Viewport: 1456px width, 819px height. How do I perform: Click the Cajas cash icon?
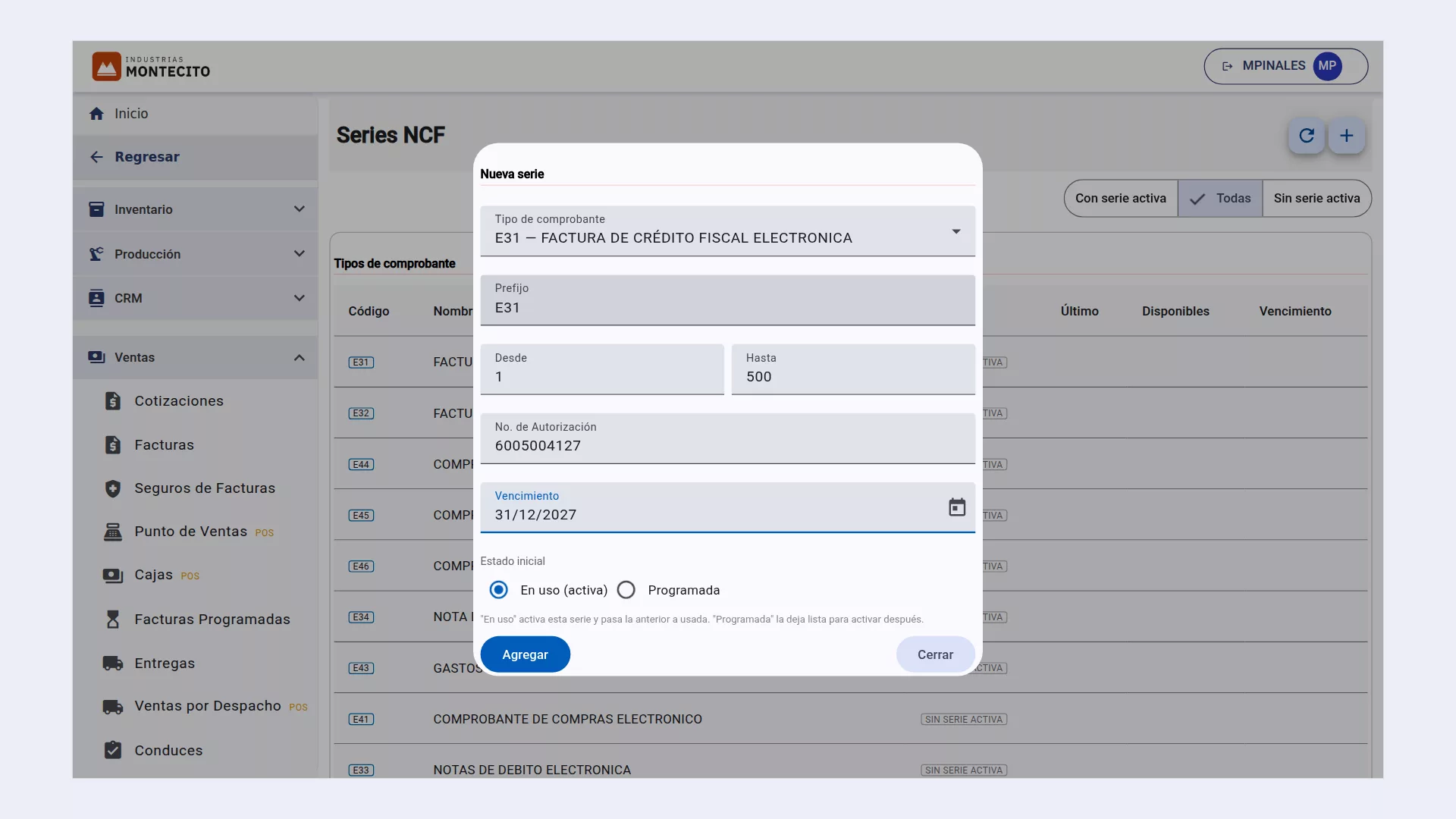click(x=113, y=576)
